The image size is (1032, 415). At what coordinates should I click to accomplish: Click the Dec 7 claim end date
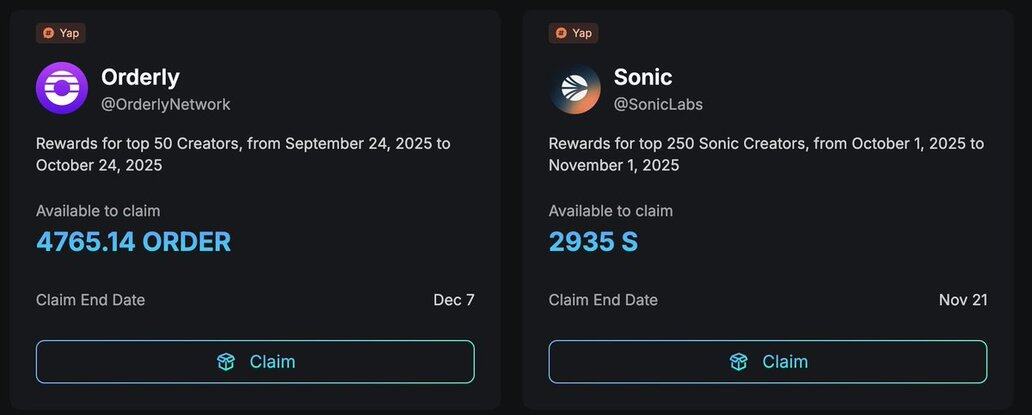(x=454, y=300)
